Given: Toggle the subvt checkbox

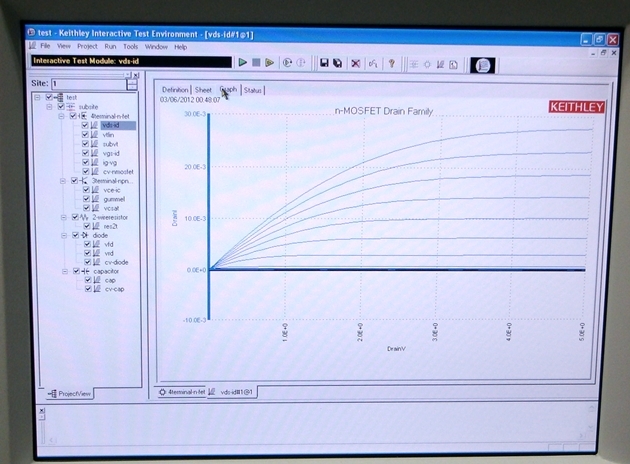Looking at the screenshot, I should point(85,144).
